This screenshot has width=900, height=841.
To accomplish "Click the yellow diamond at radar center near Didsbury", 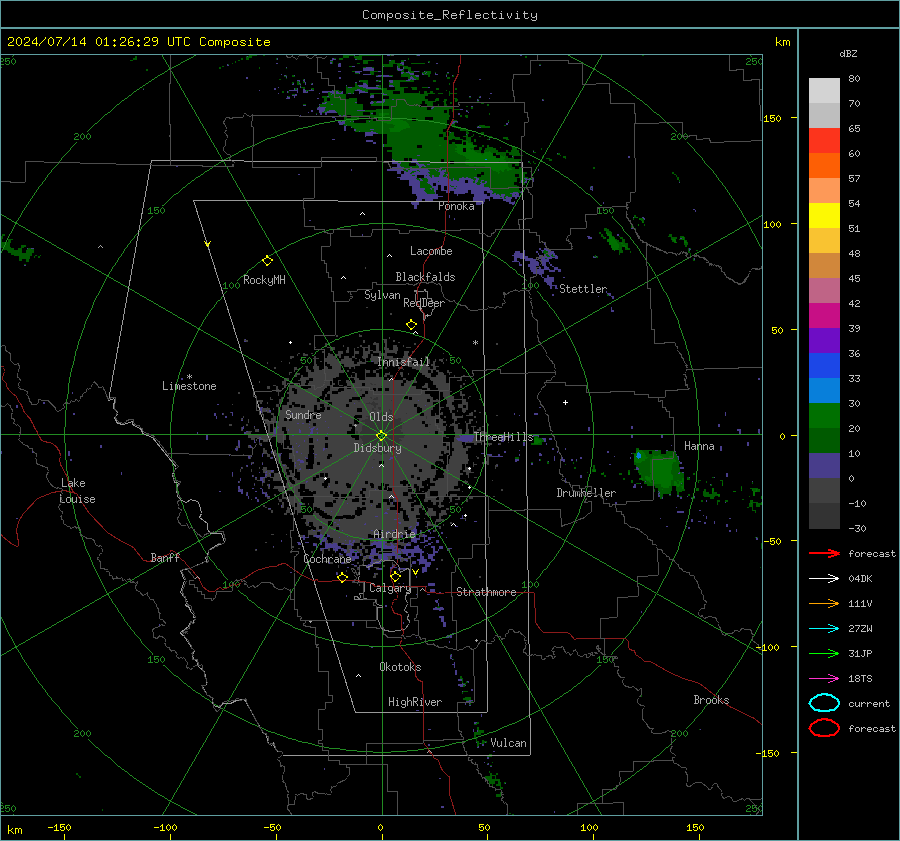I will tap(382, 436).
